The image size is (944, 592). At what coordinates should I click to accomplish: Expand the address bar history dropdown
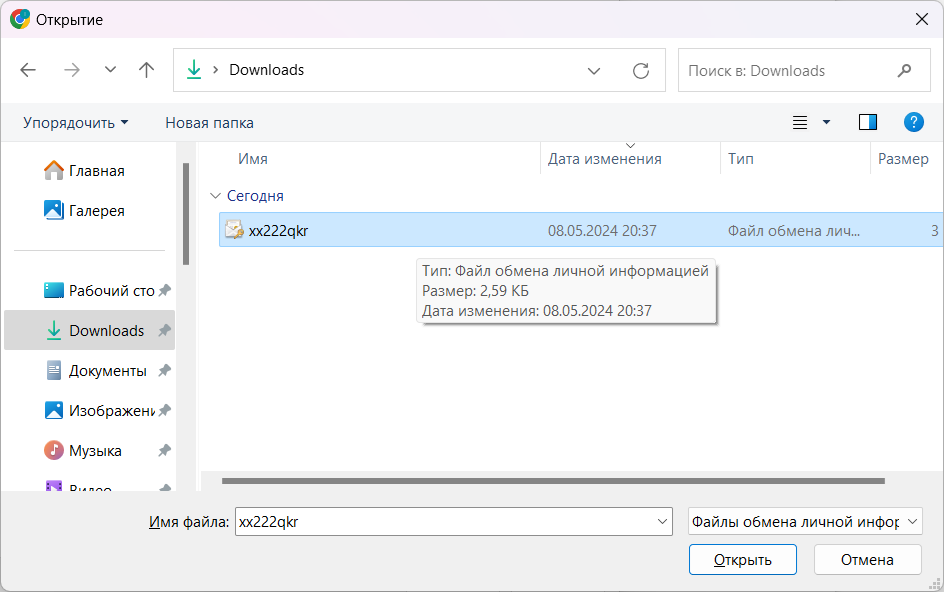[x=594, y=70]
